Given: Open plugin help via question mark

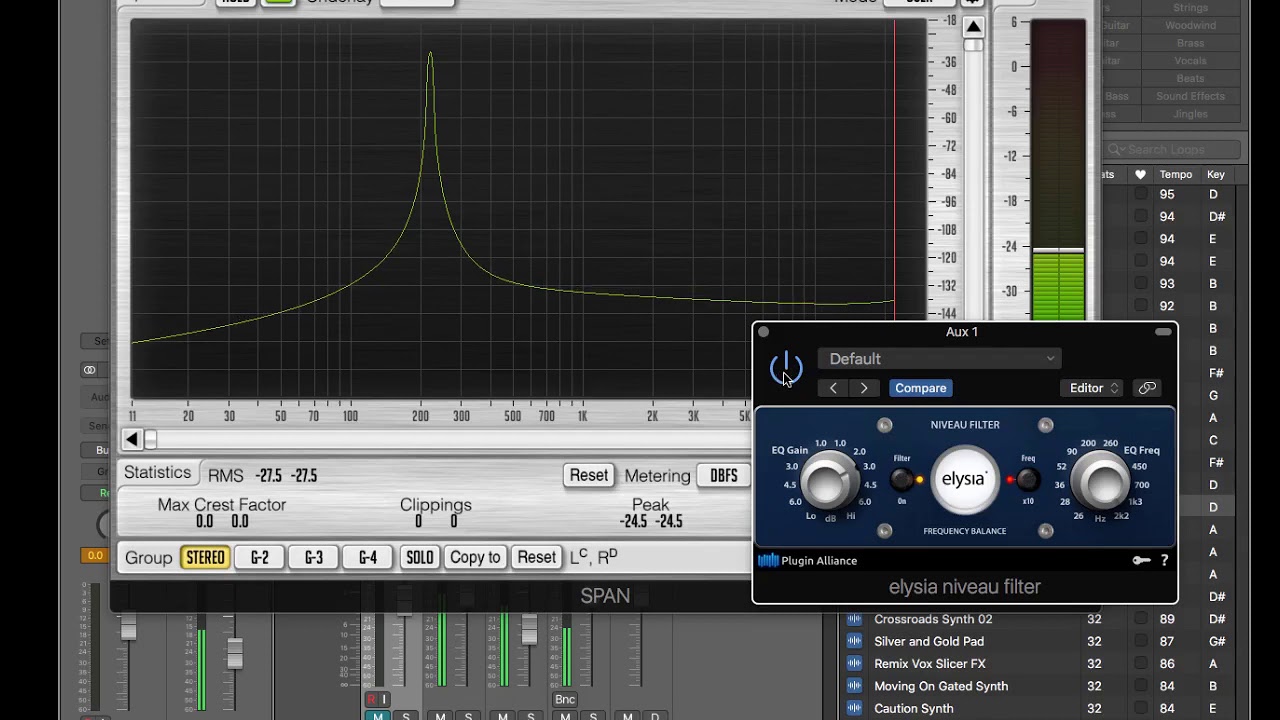Looking at the screenshot, I should point(1164,561).
